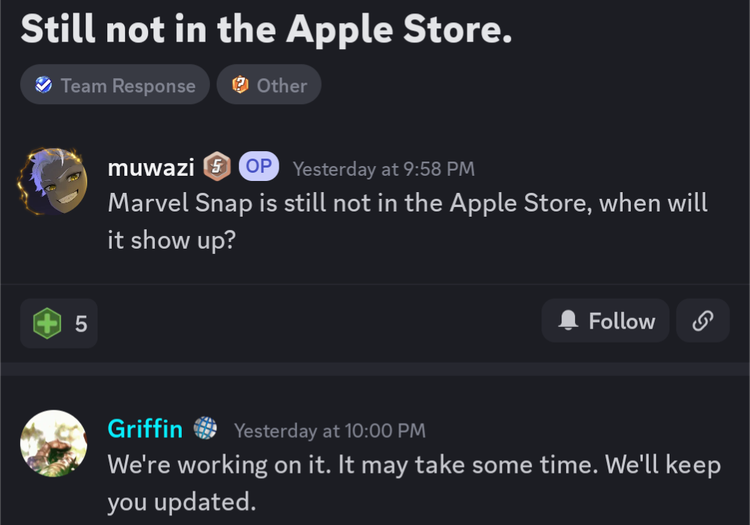
Task: Click Griffin's reply message text
Action: [414, 483]
